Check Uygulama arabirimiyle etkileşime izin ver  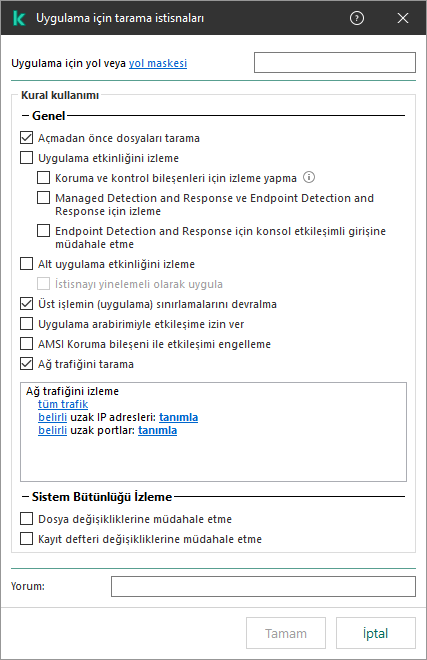(27, 324)
